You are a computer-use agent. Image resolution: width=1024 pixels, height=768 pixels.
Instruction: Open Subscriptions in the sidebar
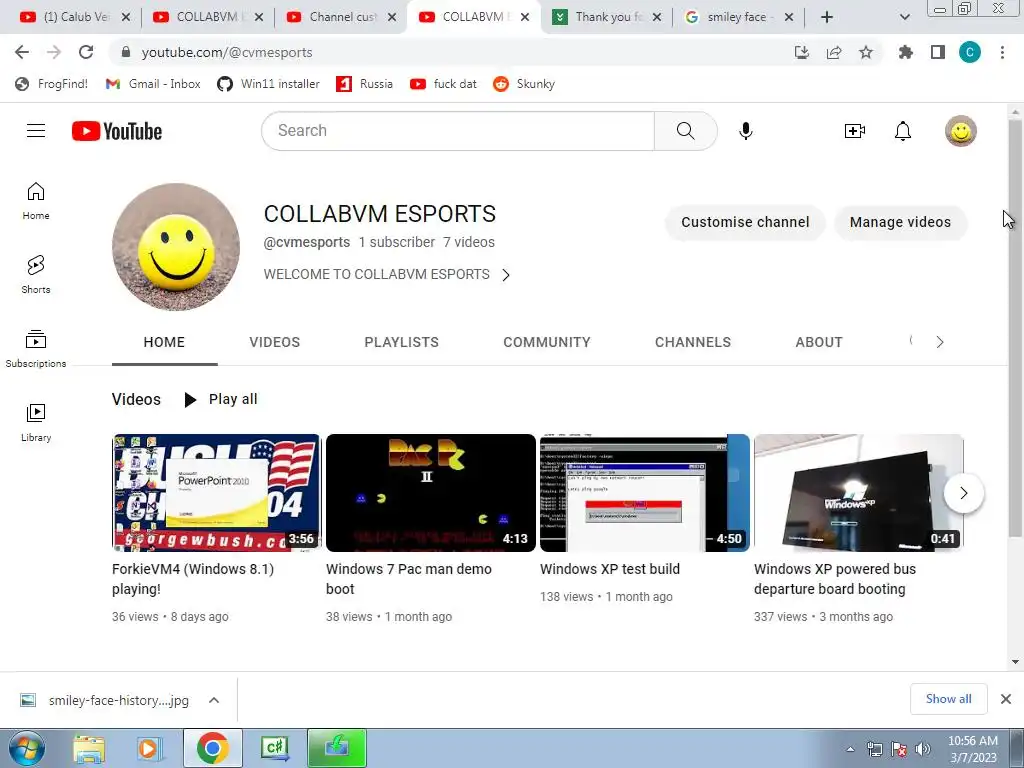click(x=36, y=349)
